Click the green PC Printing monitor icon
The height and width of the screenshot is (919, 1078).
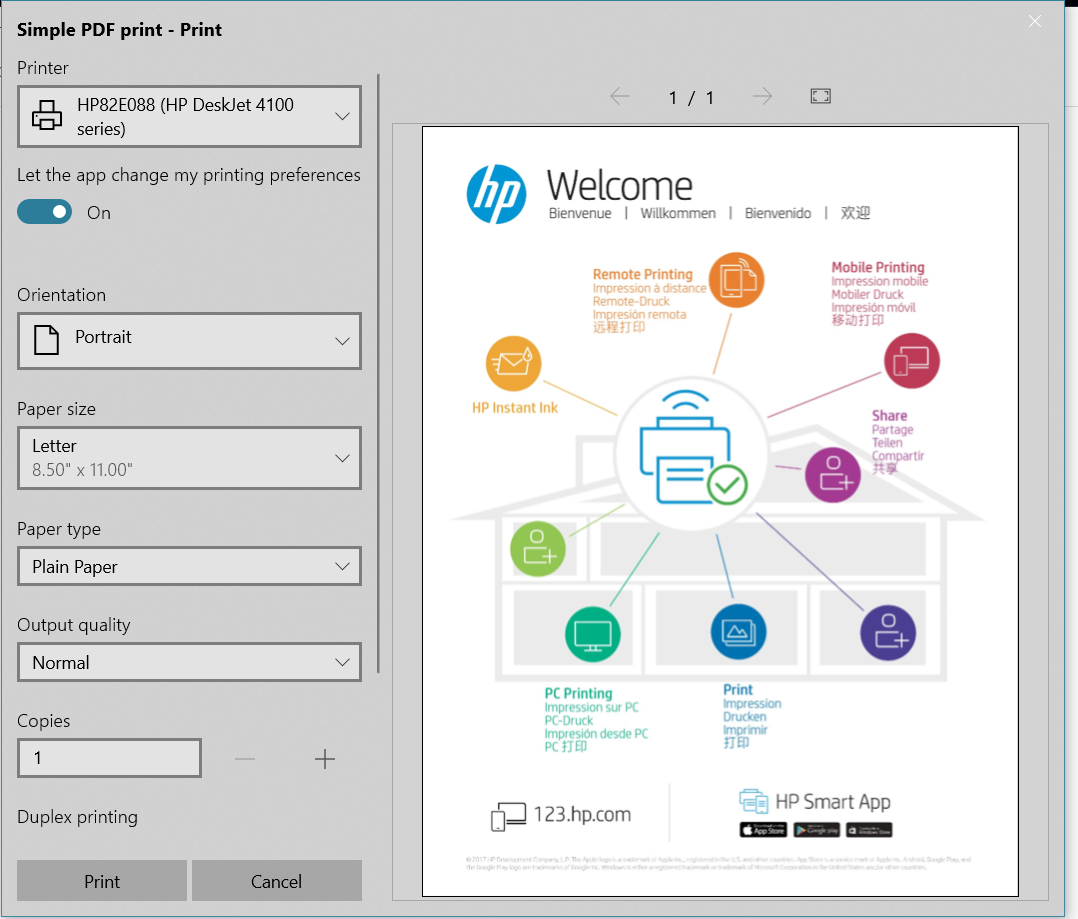tap(592, 633)
